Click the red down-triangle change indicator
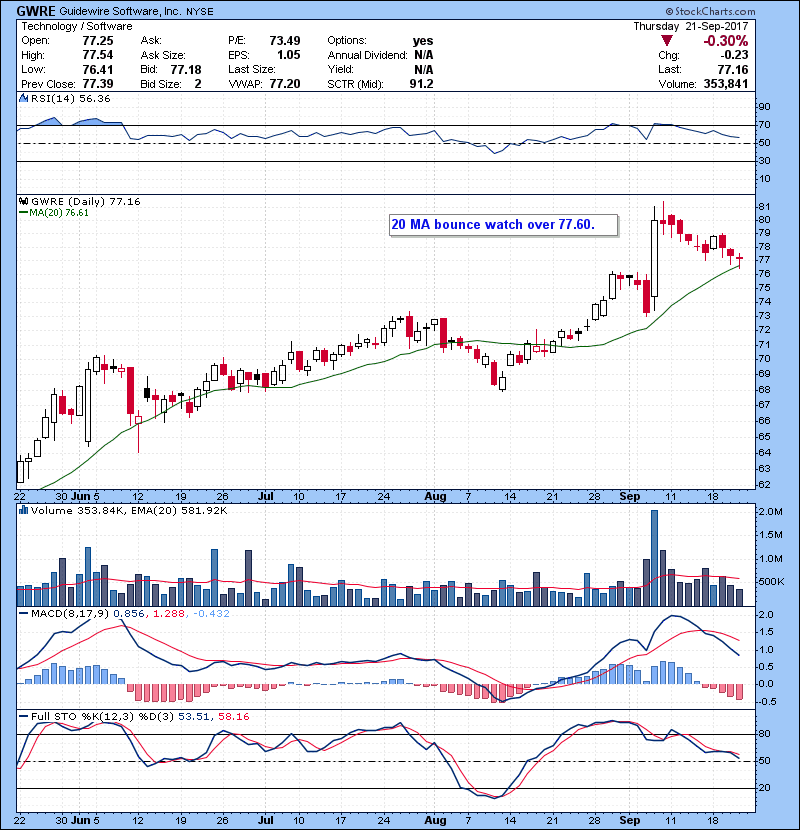 (667, 41)
